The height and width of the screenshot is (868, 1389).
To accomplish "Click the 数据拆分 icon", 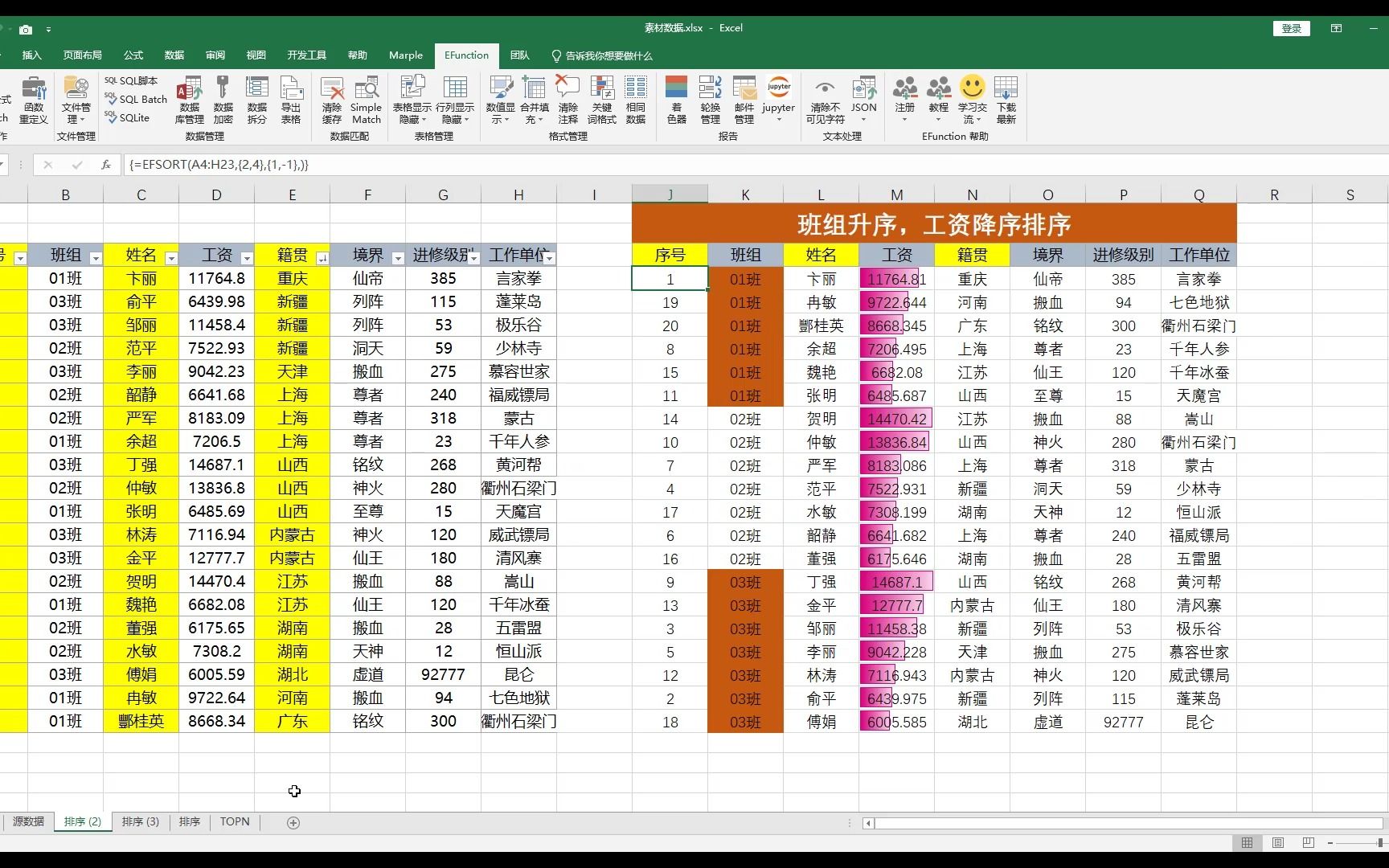I will pos(257,100).
